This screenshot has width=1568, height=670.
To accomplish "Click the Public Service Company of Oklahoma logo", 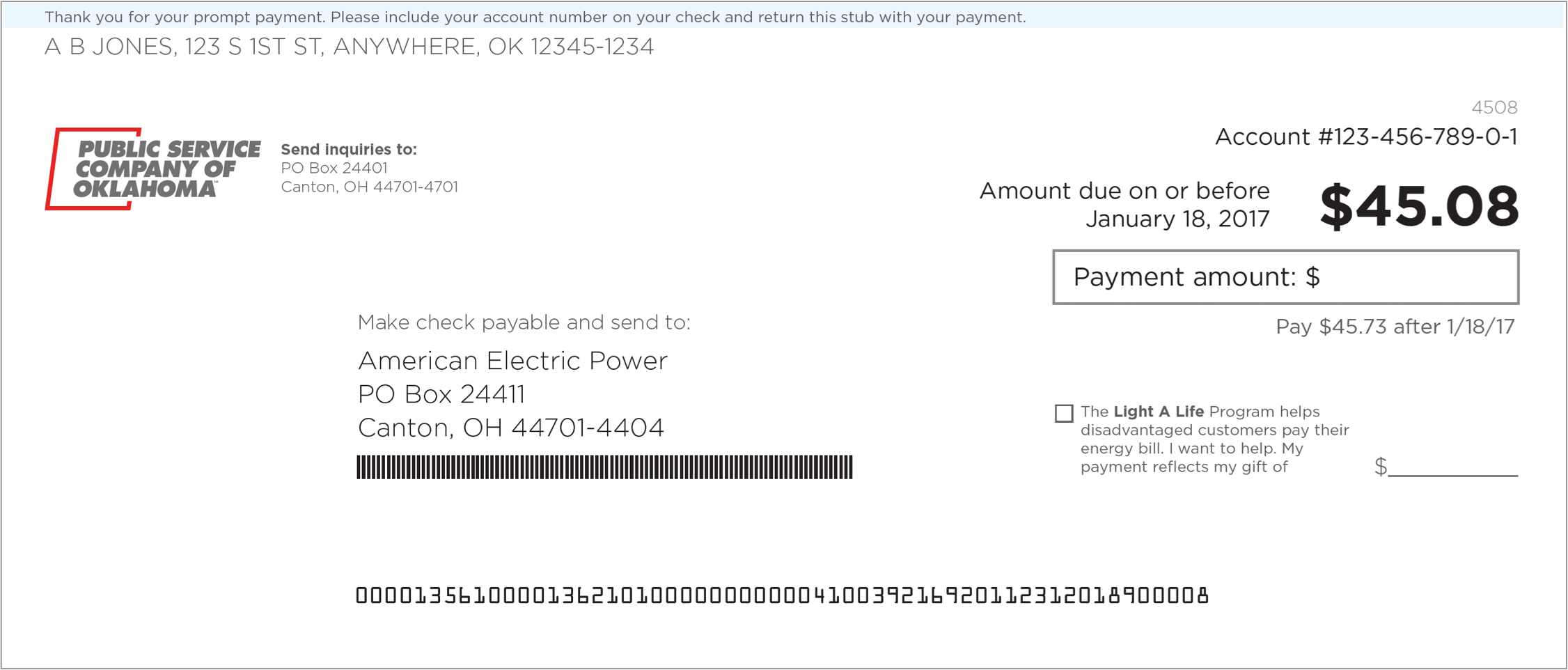I will pos(153,169).
